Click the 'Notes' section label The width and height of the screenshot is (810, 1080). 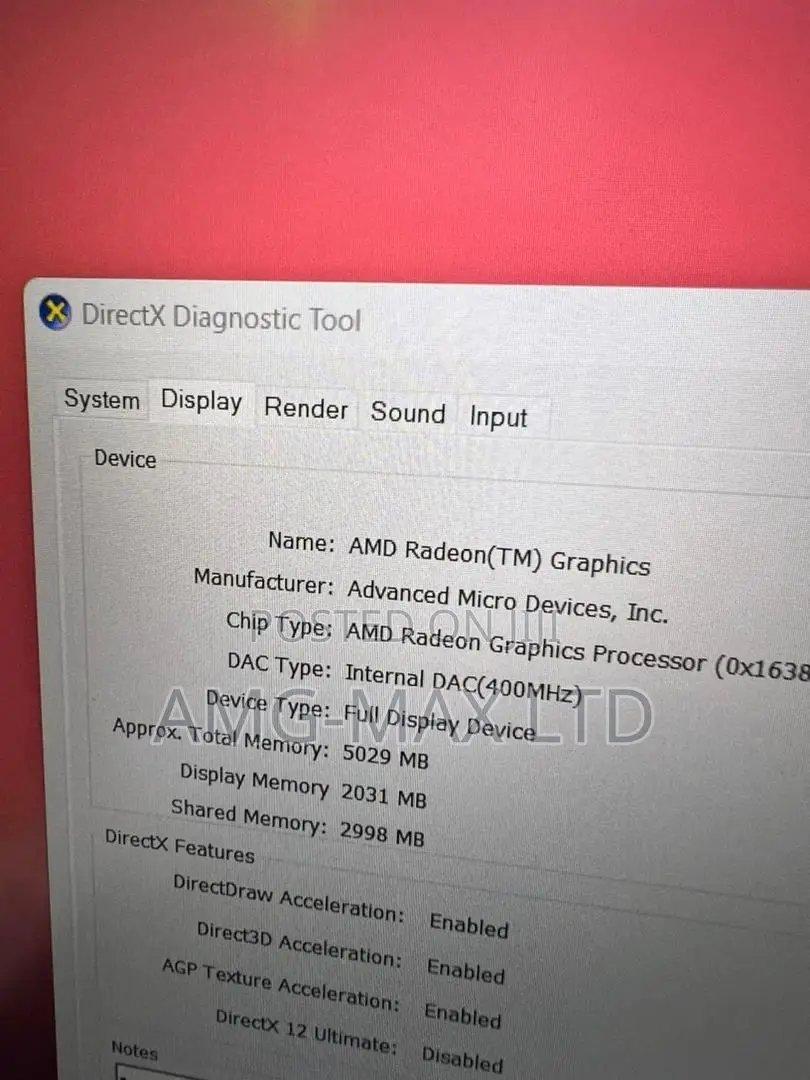click(134, 1050)
